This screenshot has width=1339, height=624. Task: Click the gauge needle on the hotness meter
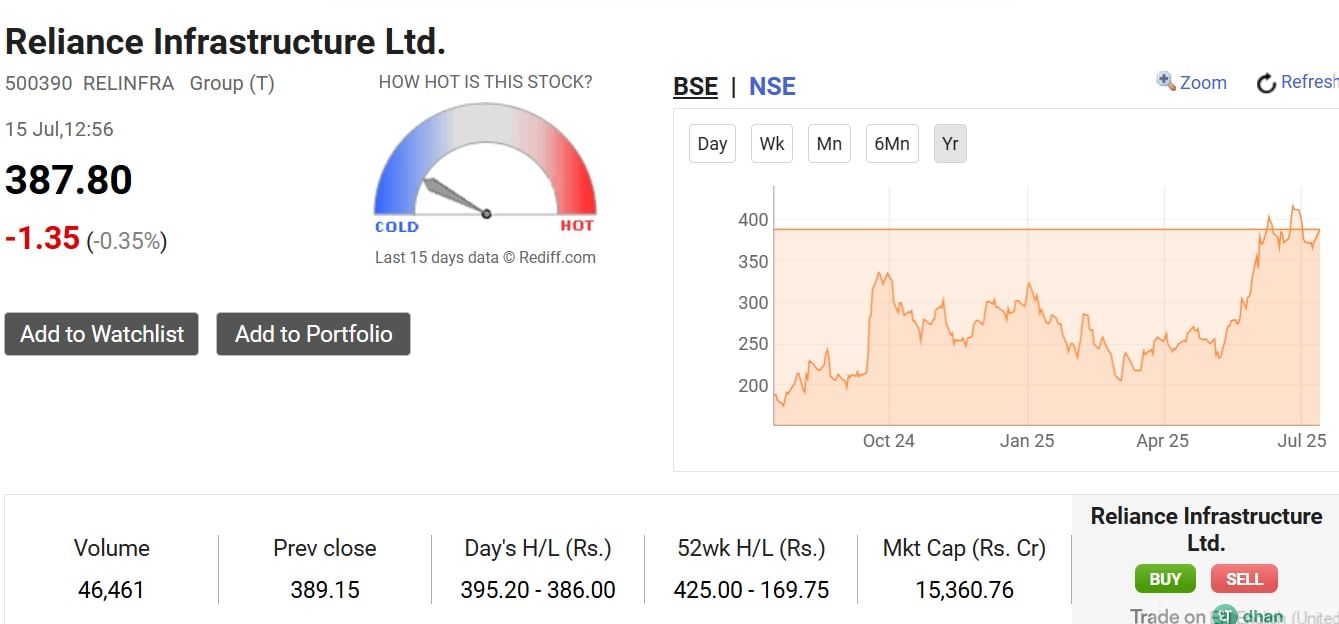[x=456, y=197]
